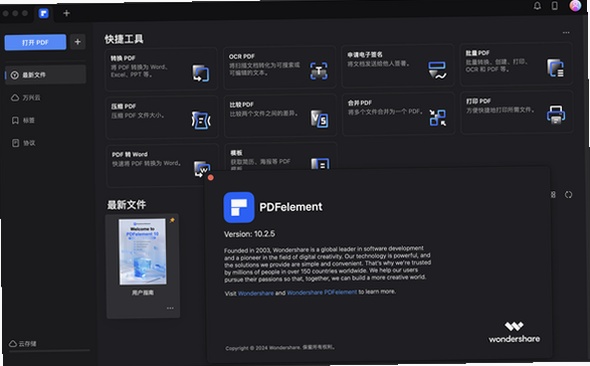Click the copyright 2024 Wondershare text
The width and height of the screenshot is (590, 366).
280,348
